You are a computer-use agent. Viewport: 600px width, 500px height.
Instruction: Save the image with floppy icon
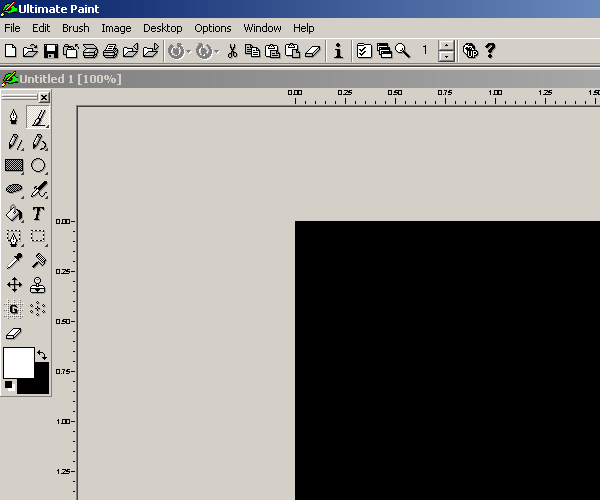coord(51,51)
